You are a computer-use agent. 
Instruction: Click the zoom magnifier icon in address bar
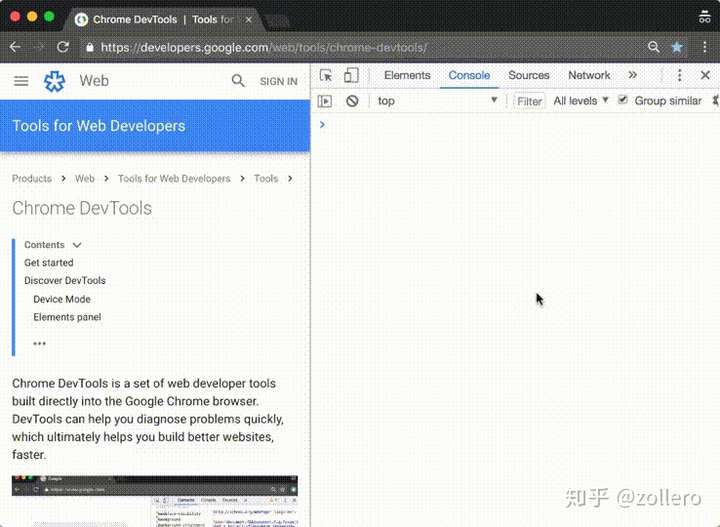coord(653,47)
